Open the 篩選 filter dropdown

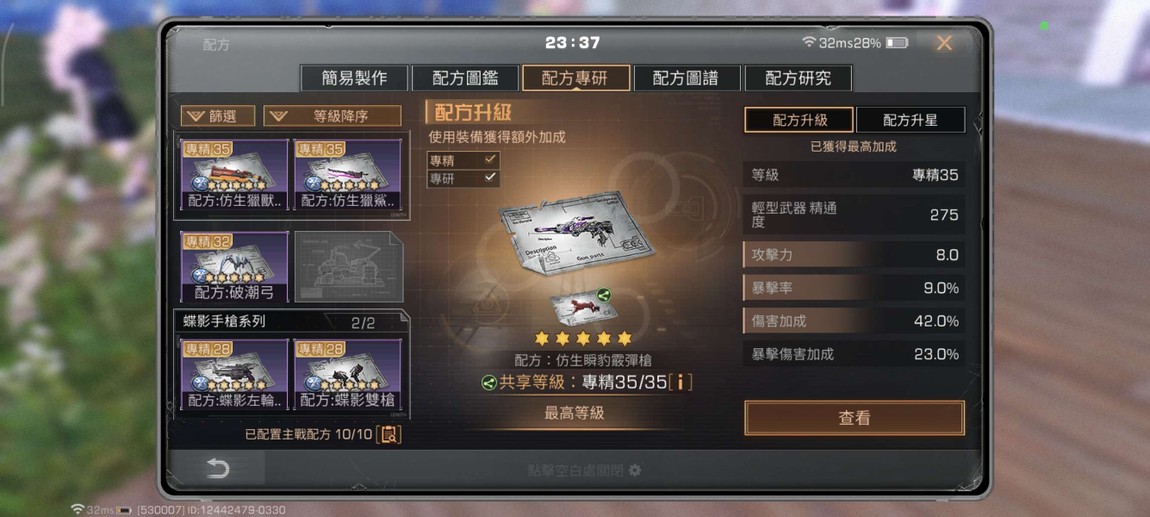tap(218, 116)
